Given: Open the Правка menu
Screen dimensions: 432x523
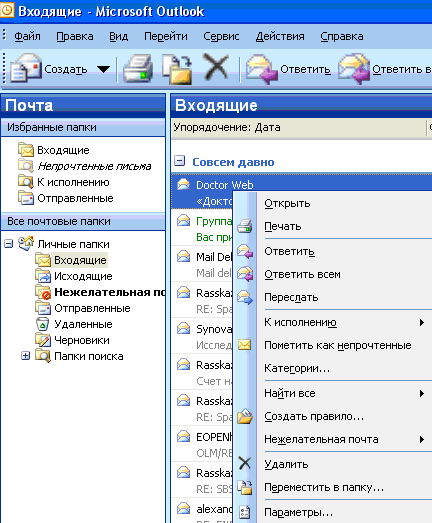Looking at the screenshot, I should [x=75, y=36].
